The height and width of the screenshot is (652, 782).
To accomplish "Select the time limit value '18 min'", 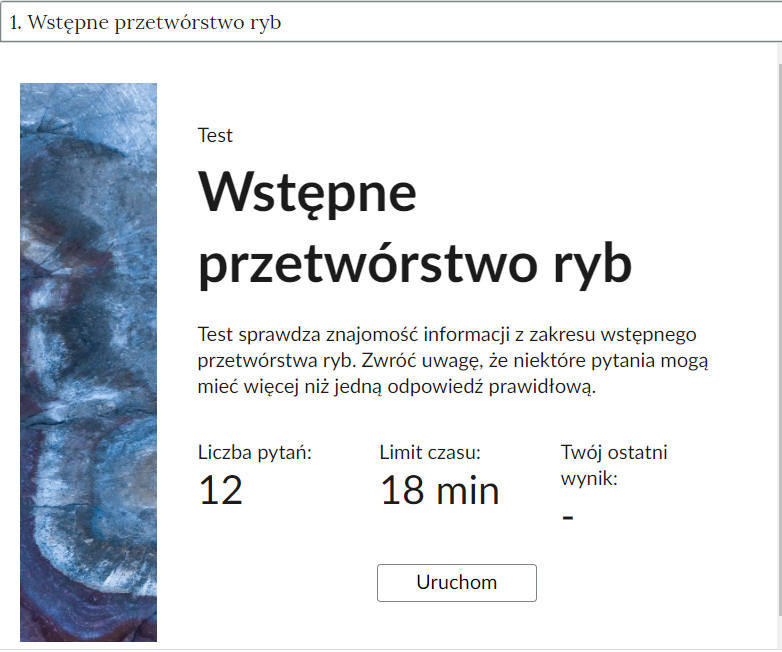I will 439,490.
